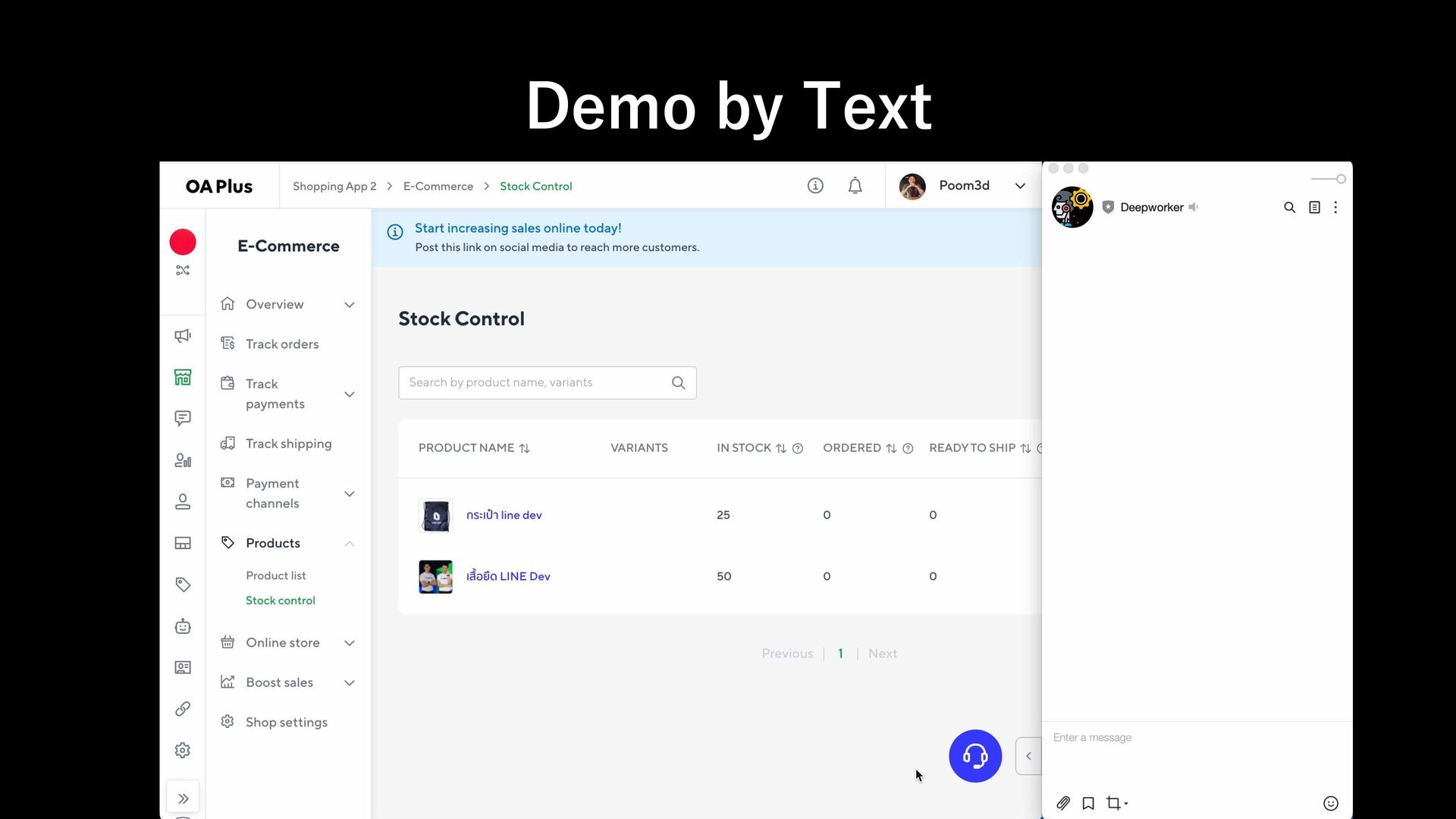Screen dimensions: 1456x819
Task: Click the shuffle switch icon under red circle
Action: coord(183,270)
